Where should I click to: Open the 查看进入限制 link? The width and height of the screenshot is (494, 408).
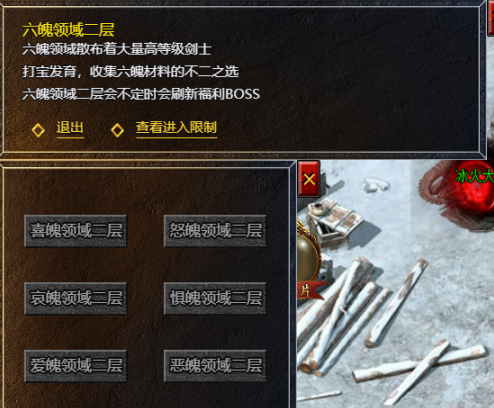tap(176, 128)
